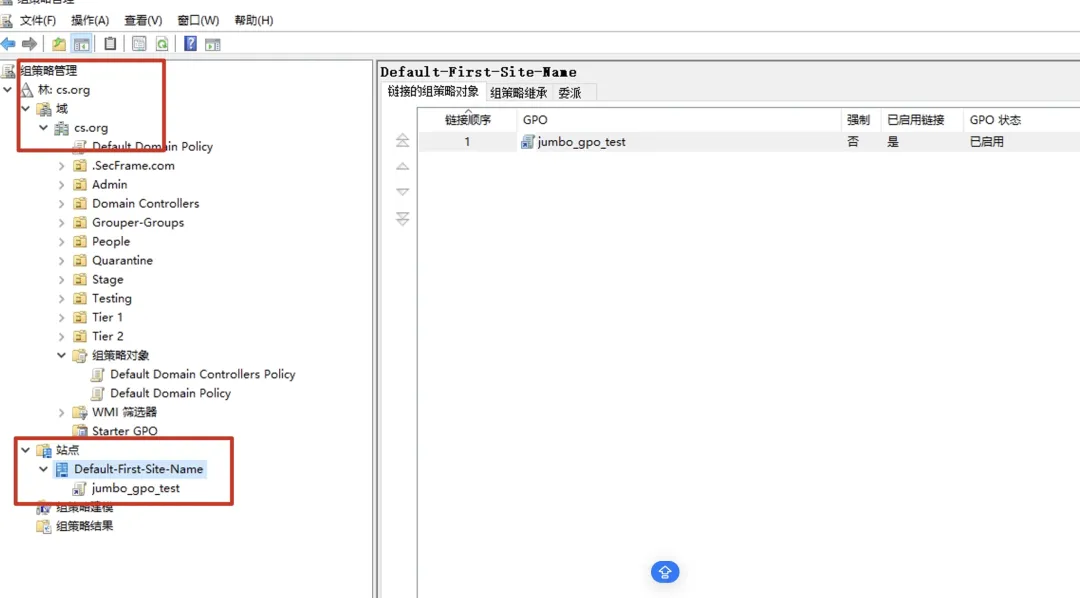Sort by the 已启用链接 column header
1080x598 pixels.
pos(922,120)
